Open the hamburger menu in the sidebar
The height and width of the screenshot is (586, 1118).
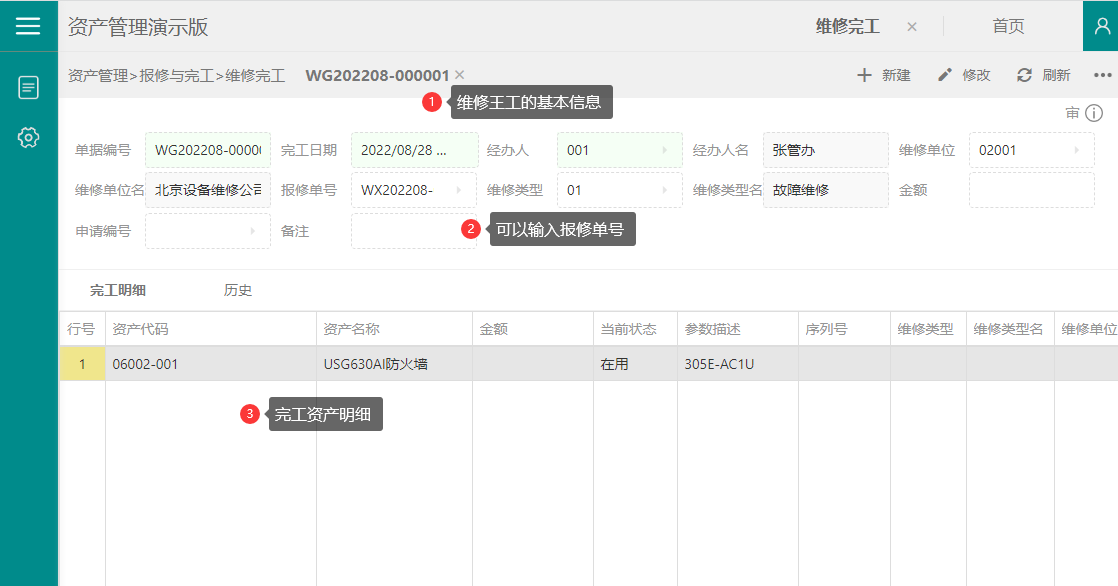pos(28,26)
